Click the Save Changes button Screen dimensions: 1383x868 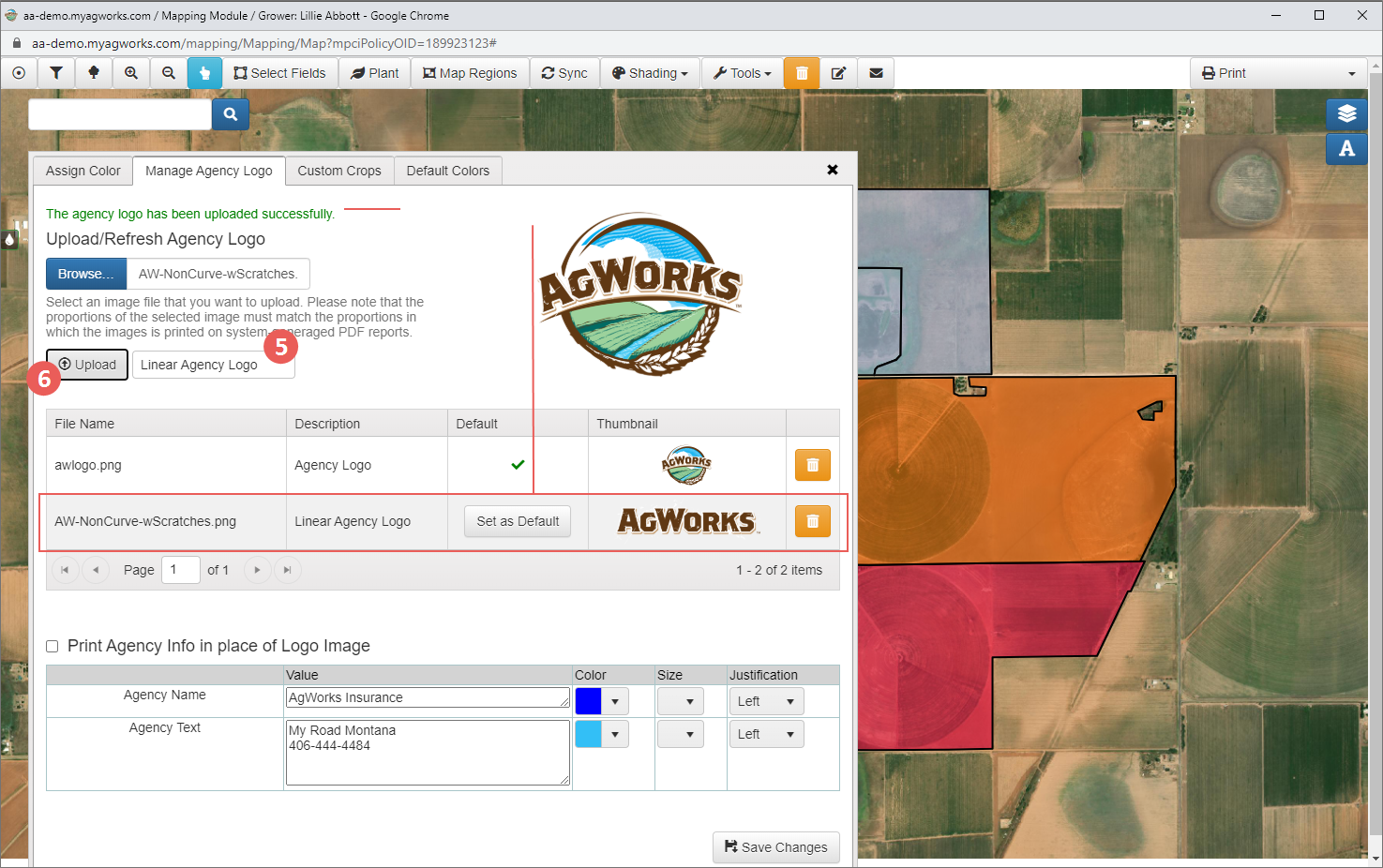coord(776,847)
